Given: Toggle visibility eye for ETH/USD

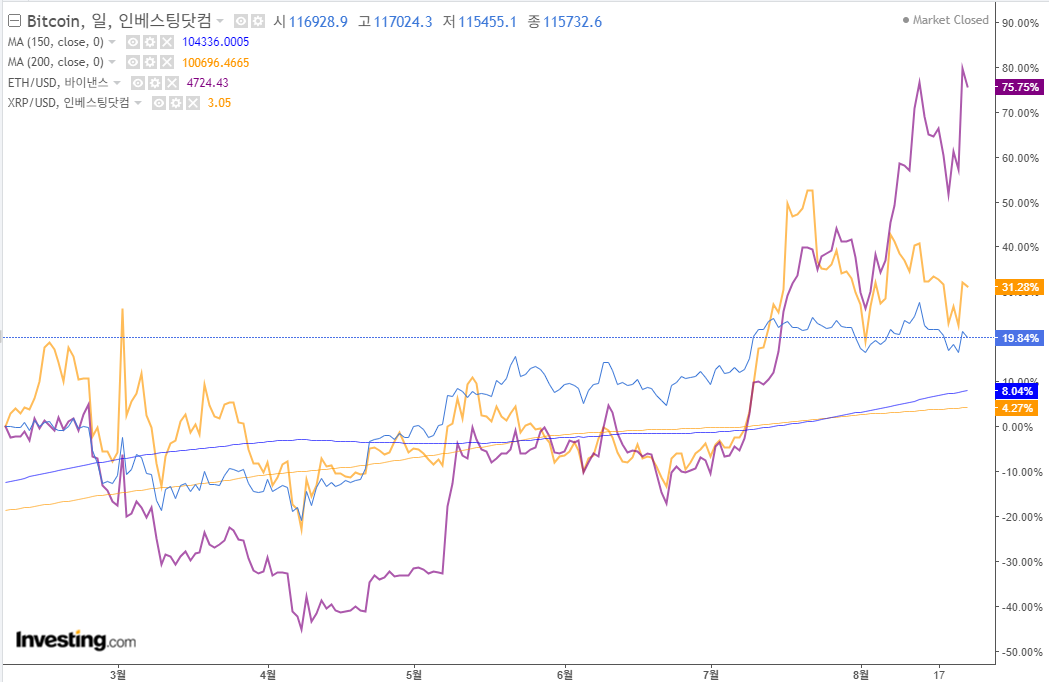Looking at the screenshot, I should [x=138, y=83].
